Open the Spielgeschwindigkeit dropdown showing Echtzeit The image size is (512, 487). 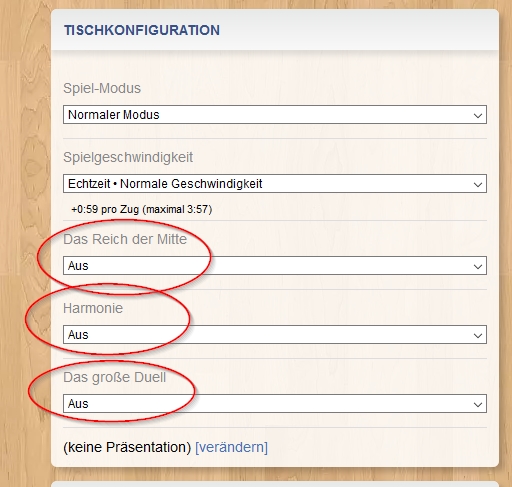tap(275, 184)
